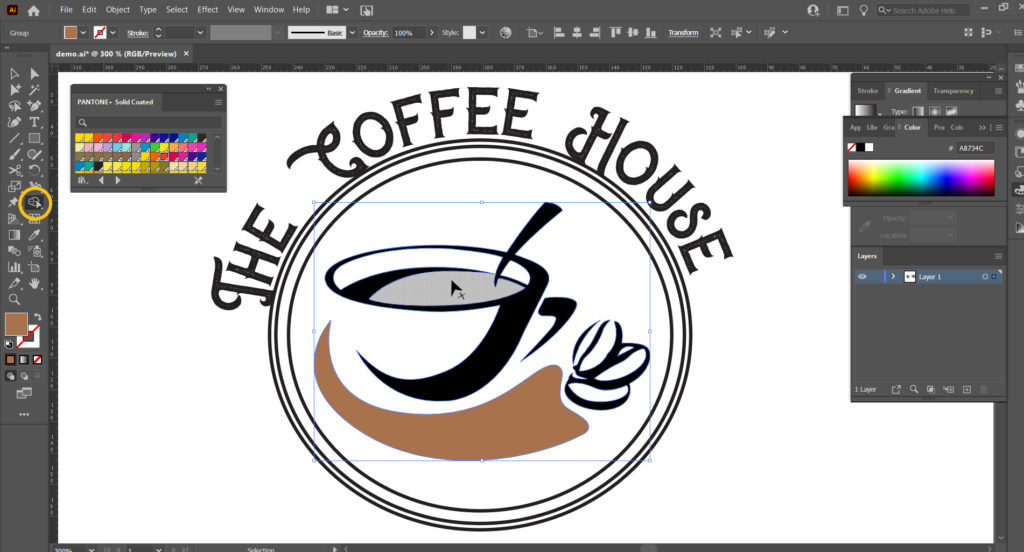The image size is (1024, 552).
Task: Swap fill and stroke colors
Action: pos(36,317)
